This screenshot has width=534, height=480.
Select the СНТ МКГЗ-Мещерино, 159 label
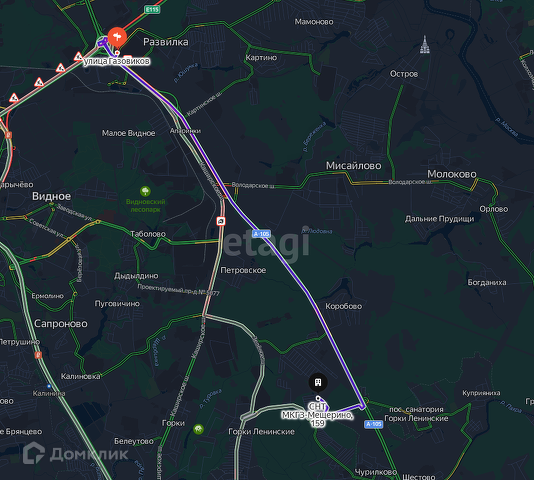pyautogui.click(x=317, y=415)
